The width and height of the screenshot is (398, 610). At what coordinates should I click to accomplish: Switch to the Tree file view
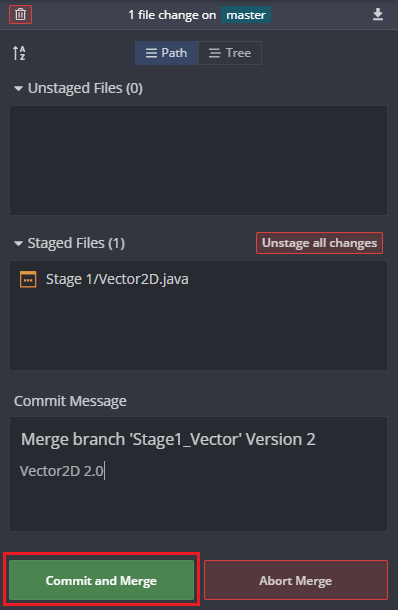point(230,53)
